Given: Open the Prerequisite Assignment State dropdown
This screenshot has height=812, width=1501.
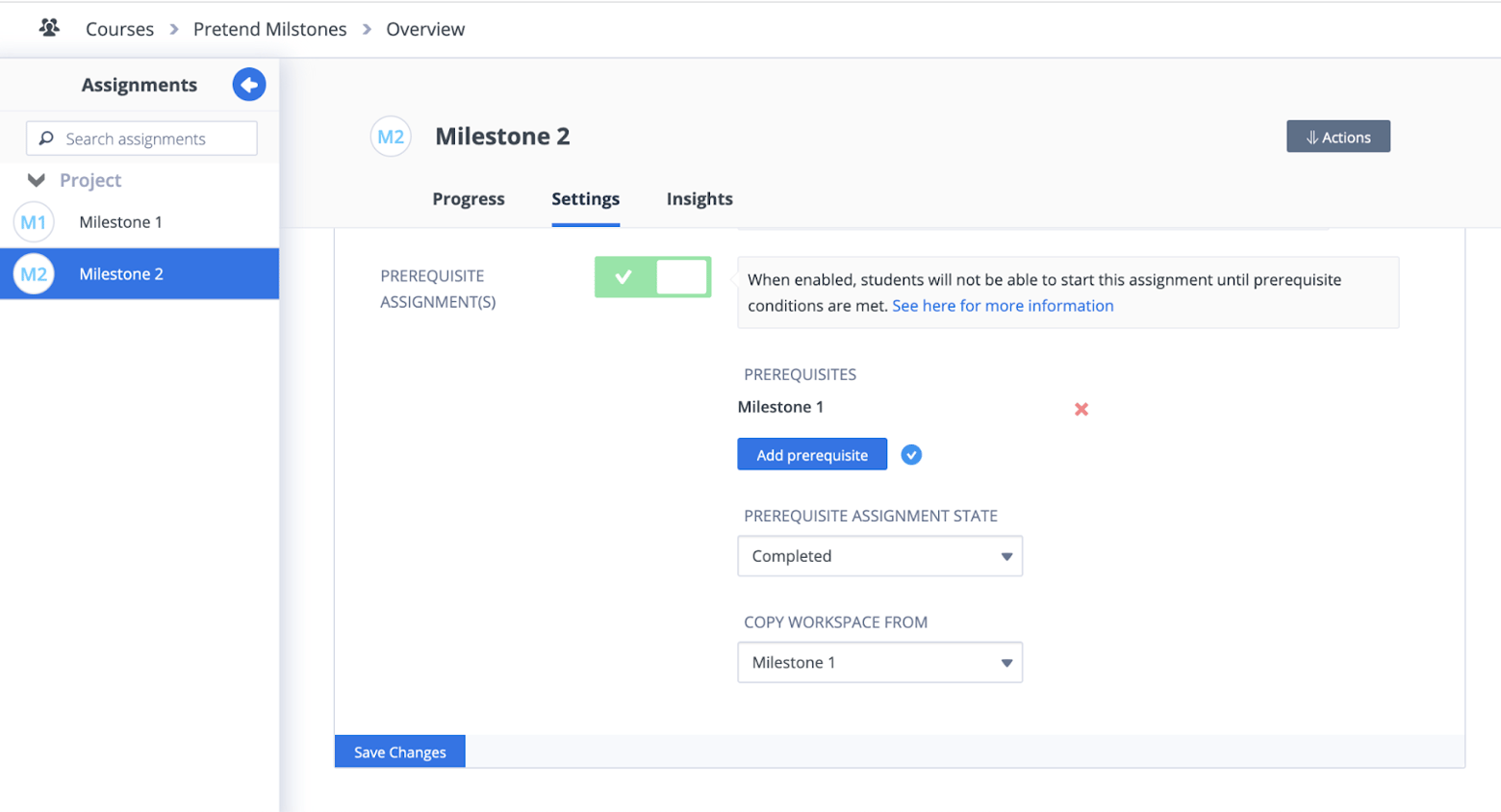Looking at the screenshot, I should [x=879, y=556].
